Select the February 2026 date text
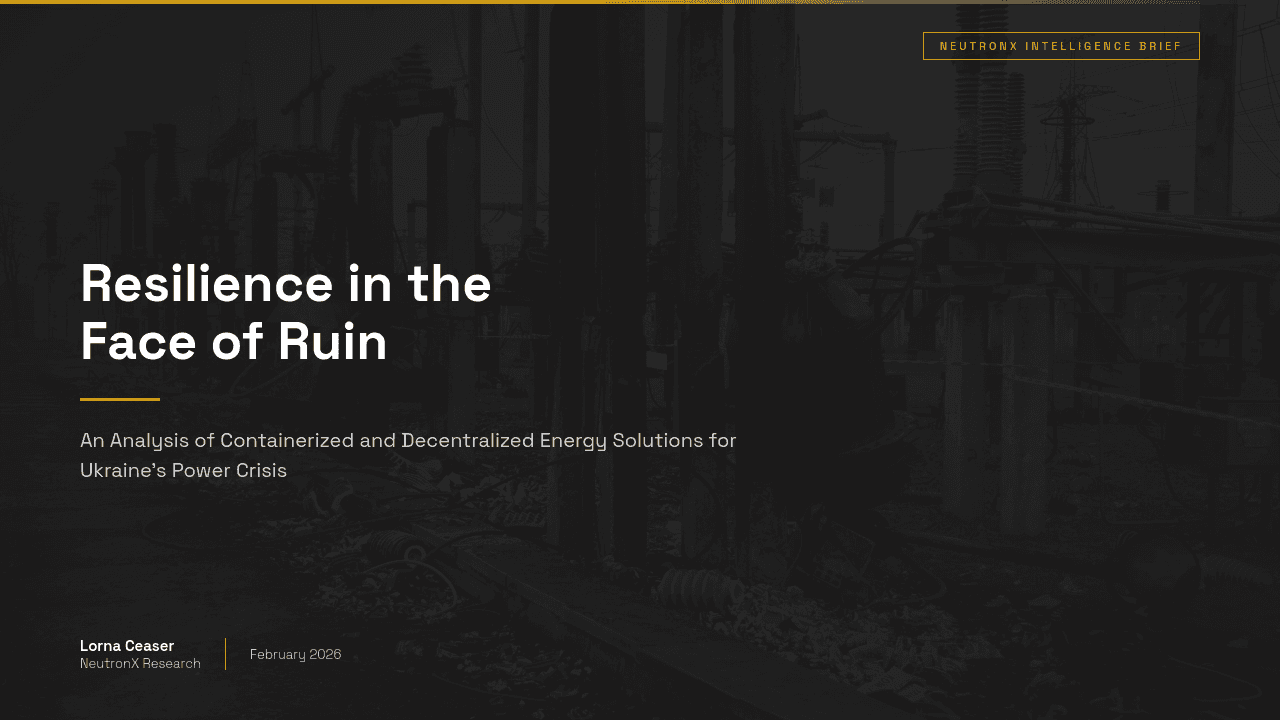This screenshot has width=1280, height=720. (295, 654)
